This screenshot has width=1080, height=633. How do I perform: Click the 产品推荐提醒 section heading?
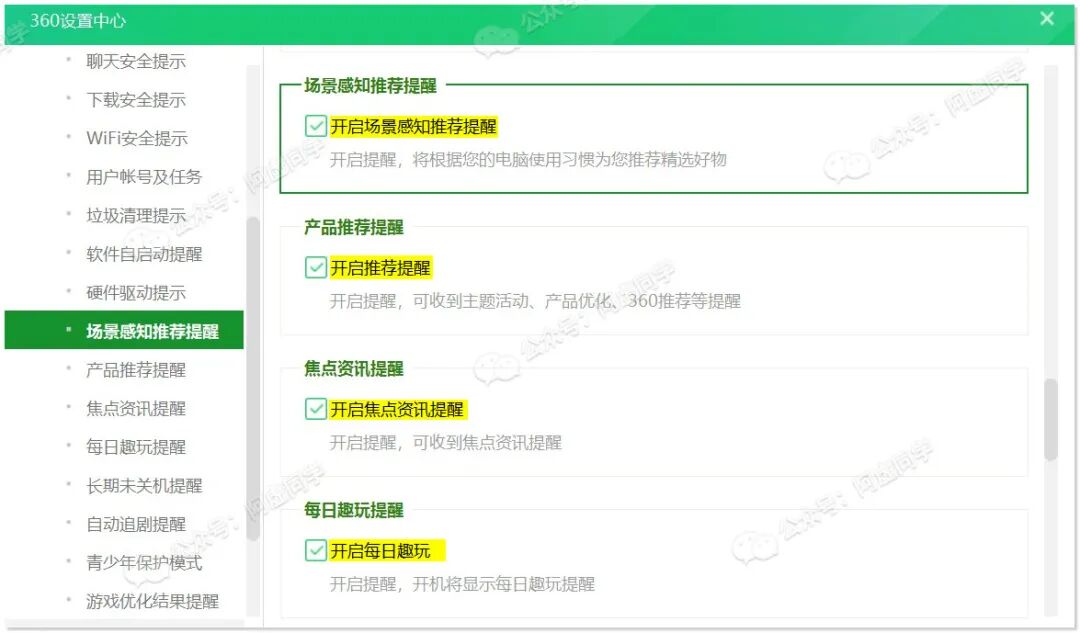tap(354, 227)
